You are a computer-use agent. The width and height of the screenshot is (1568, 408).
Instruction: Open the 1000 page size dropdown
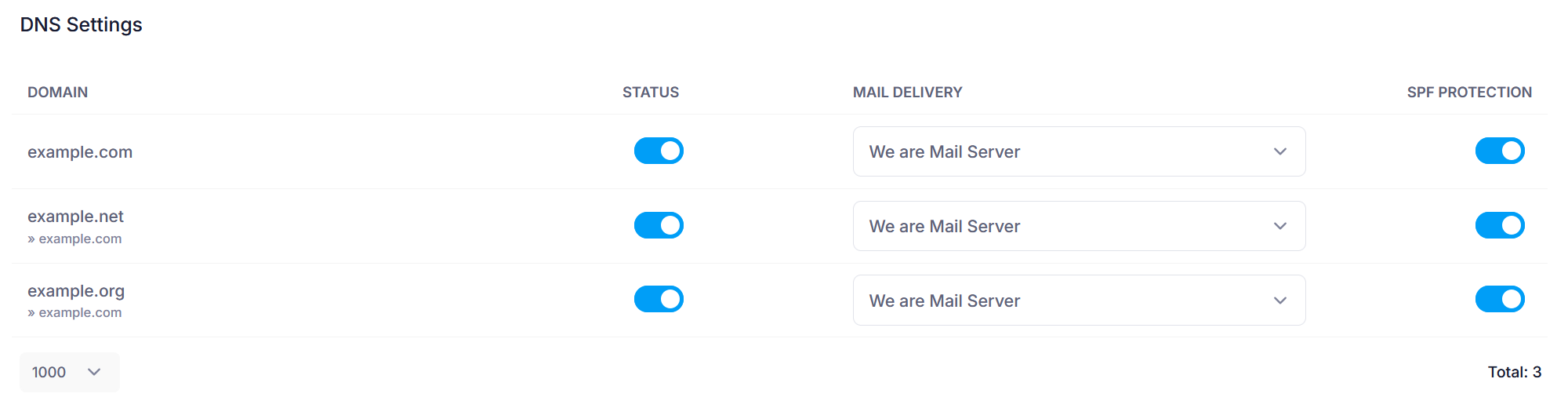point(69,372)
